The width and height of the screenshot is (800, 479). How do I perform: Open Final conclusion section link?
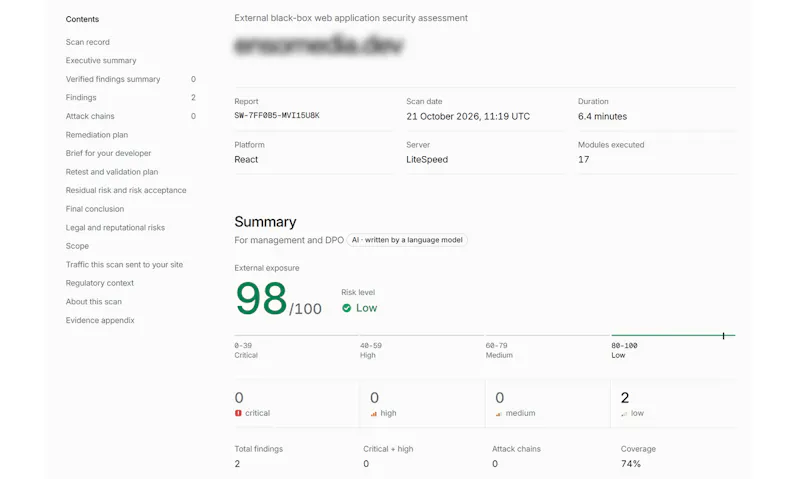(x=94, y=209)
